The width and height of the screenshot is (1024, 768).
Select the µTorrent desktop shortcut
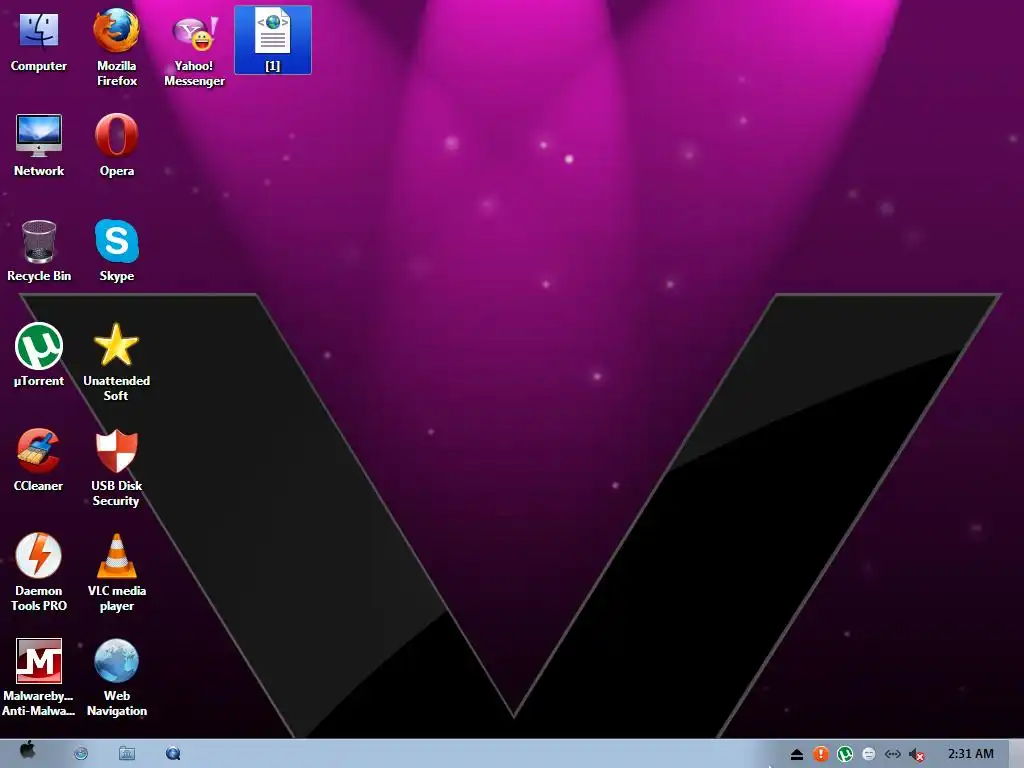point(39,356)
